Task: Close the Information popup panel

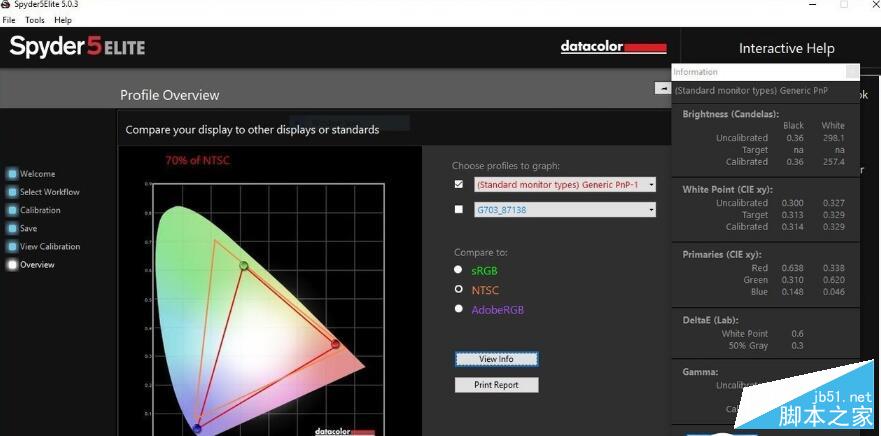Action: pyautogui.click(x=852, y=71)
